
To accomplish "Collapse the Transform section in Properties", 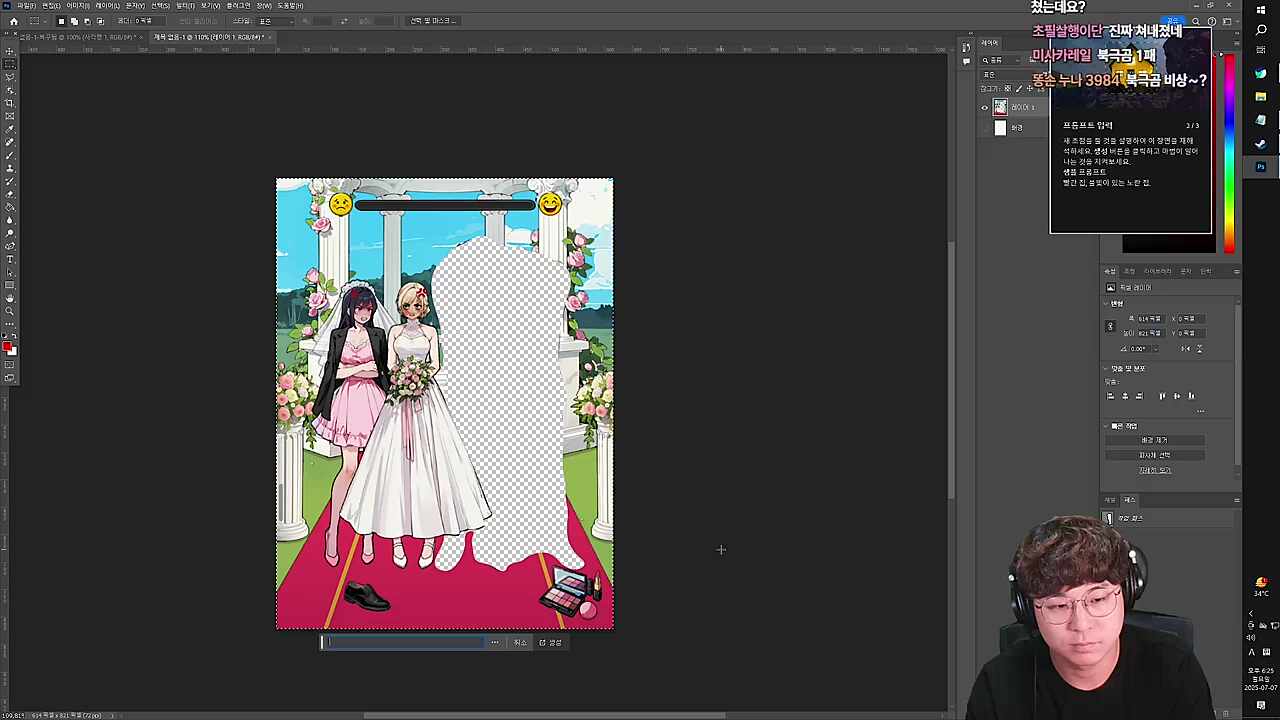I will coord(1105,304).
